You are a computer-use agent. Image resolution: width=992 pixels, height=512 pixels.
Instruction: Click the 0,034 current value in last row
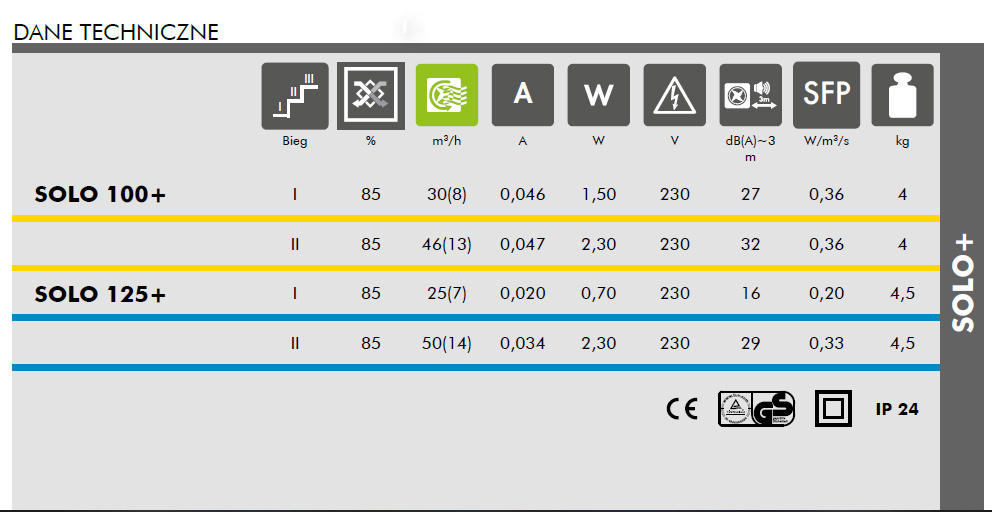pyautogui.click(x=523, y=343)
